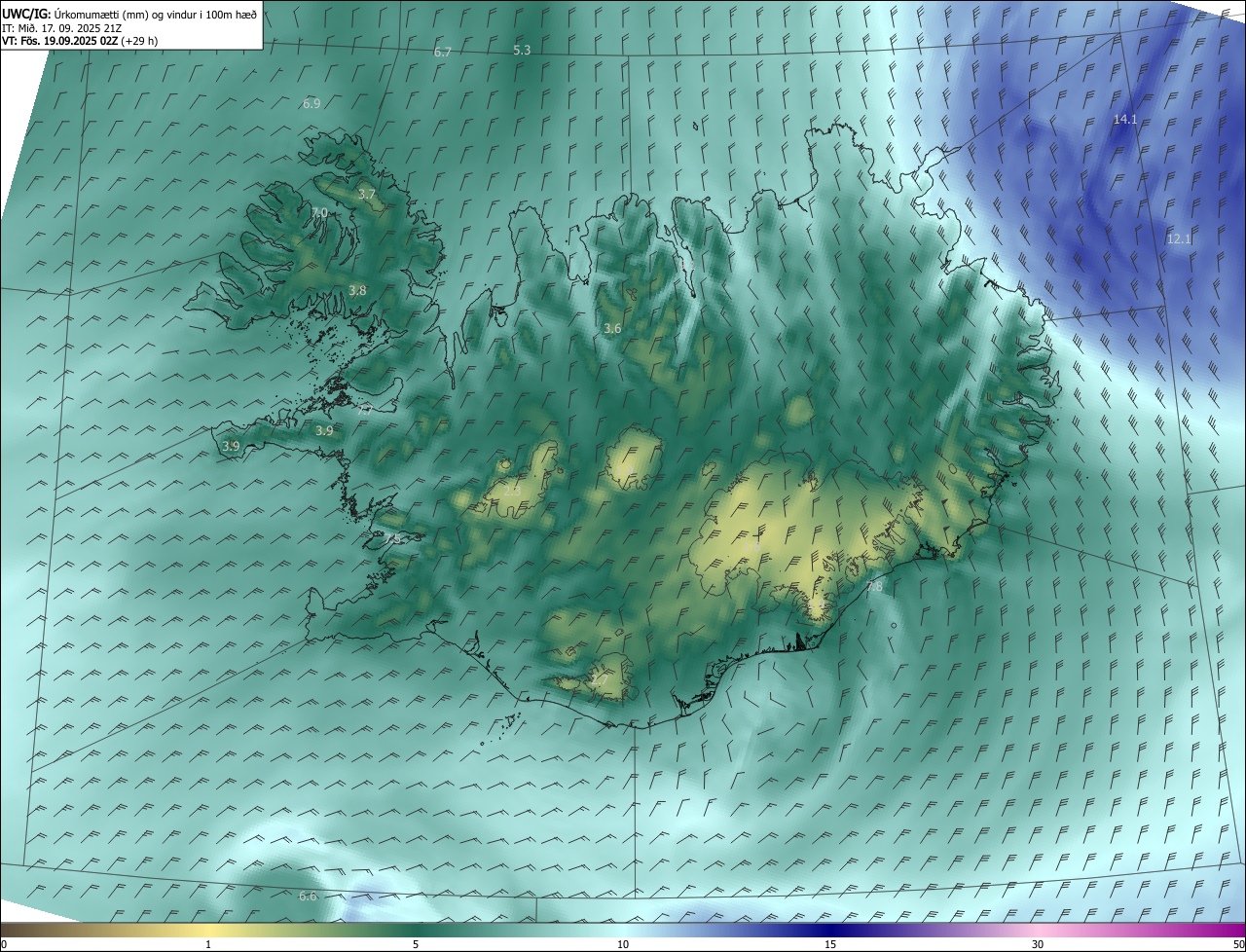Image resolution: width=1246 pixels, height=952 pixels.
Task: Click the 0 tick on the color scale
Action: coord(4,944)
